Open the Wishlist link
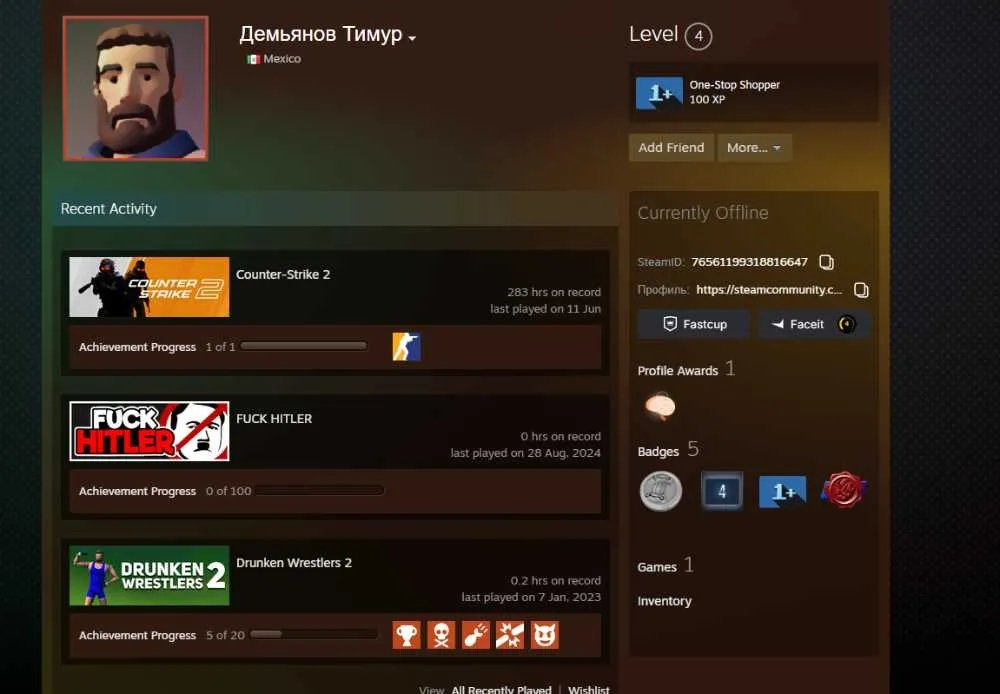Viewport: 1000px width, 694px height. (x=589, y=690)
